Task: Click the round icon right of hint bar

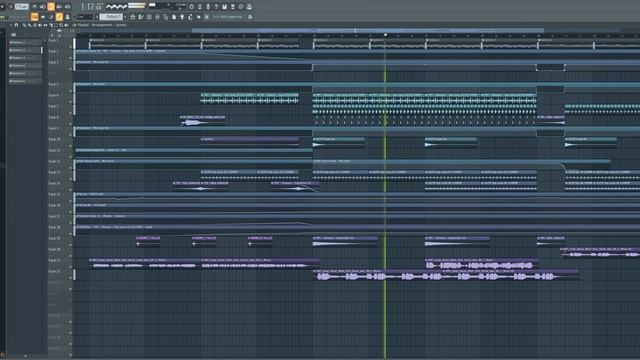Action: click(x=250, y=17)
